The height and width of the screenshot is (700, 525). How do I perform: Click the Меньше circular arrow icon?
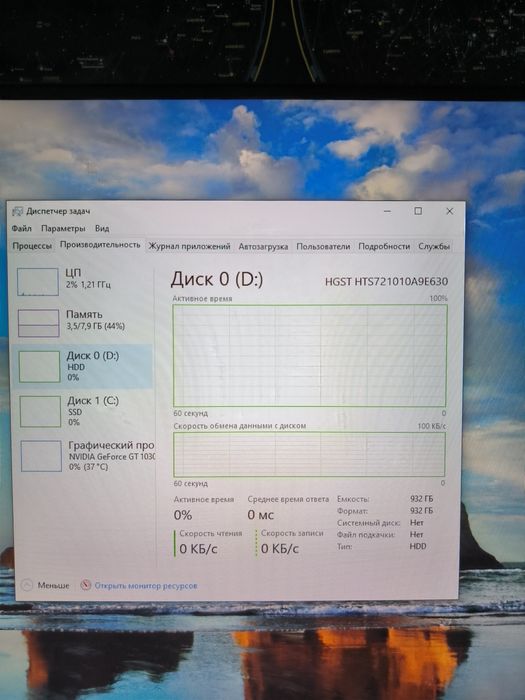click(x=27, y=585)
